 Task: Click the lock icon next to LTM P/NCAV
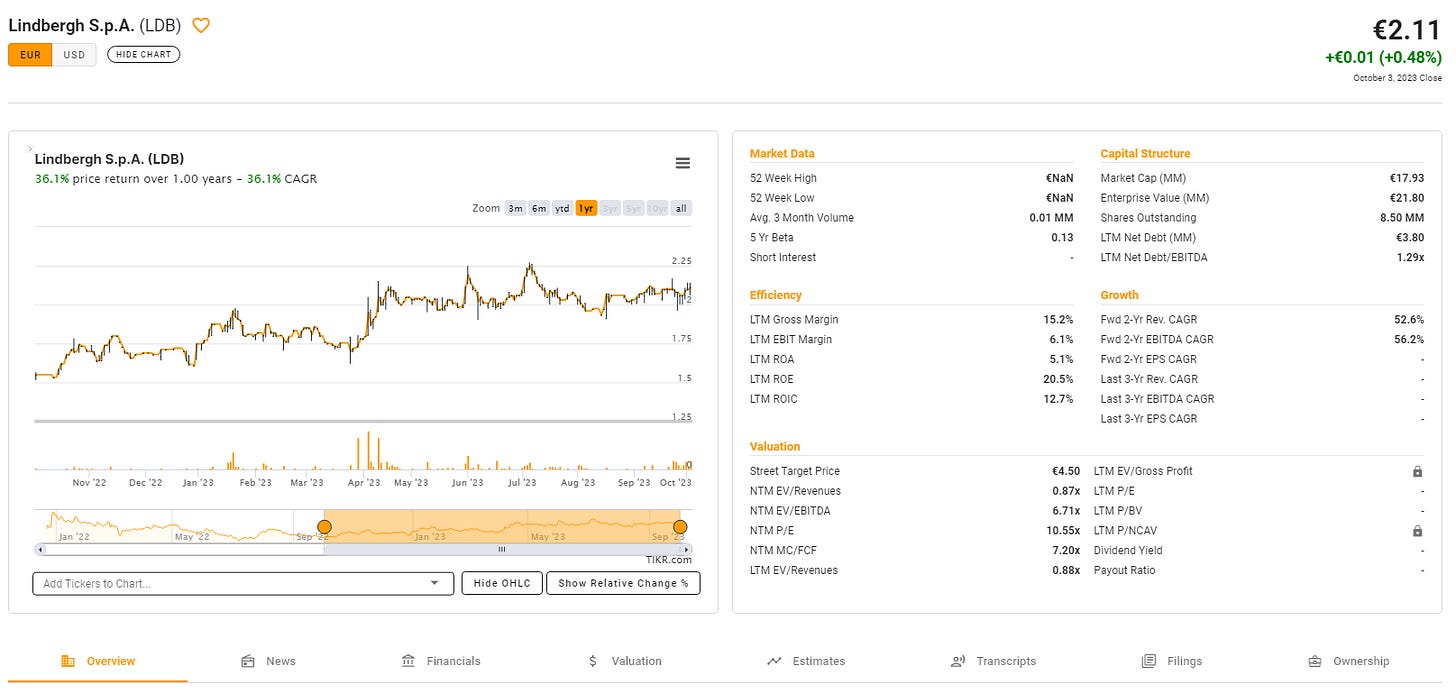point(1417,531)
